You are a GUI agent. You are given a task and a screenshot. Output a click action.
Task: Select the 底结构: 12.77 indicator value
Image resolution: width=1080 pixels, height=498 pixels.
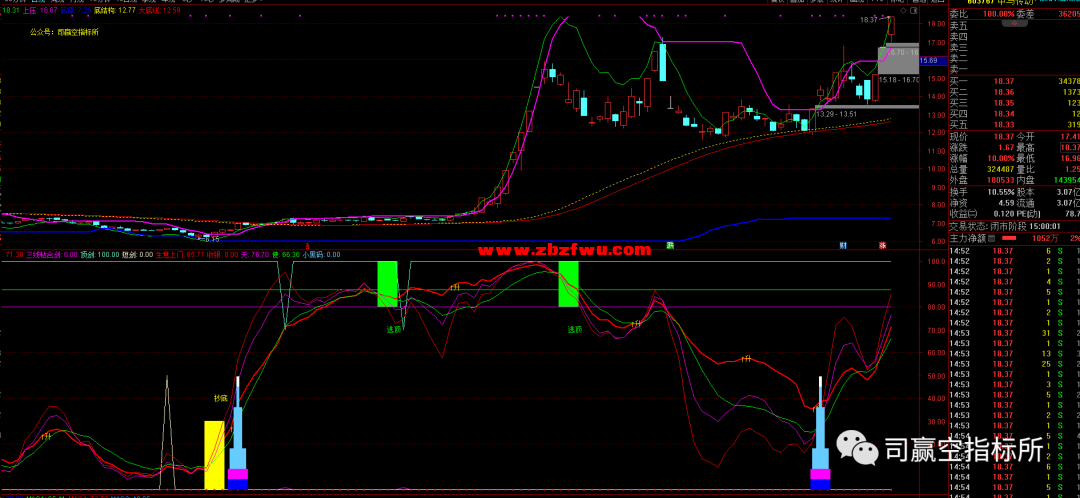coord(114,10)
